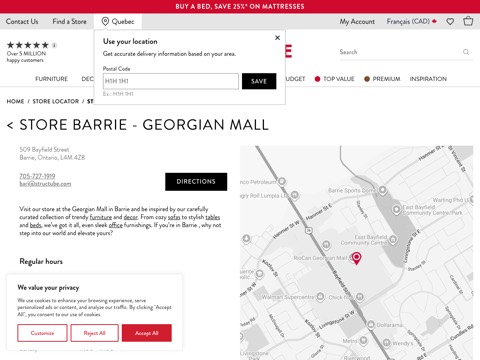Viewport: 480px width, 360px height.
Task: Open the Contact Us link
Action: coord(22,21)
